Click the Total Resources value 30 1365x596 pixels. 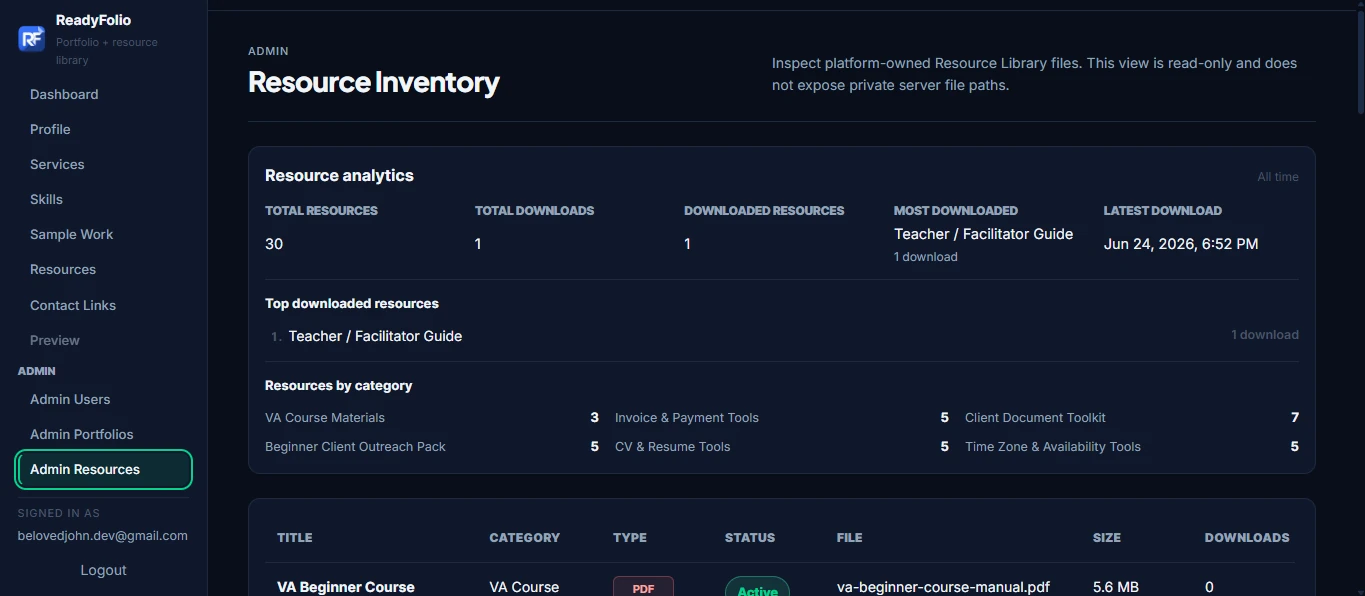(x=274, y=244)
